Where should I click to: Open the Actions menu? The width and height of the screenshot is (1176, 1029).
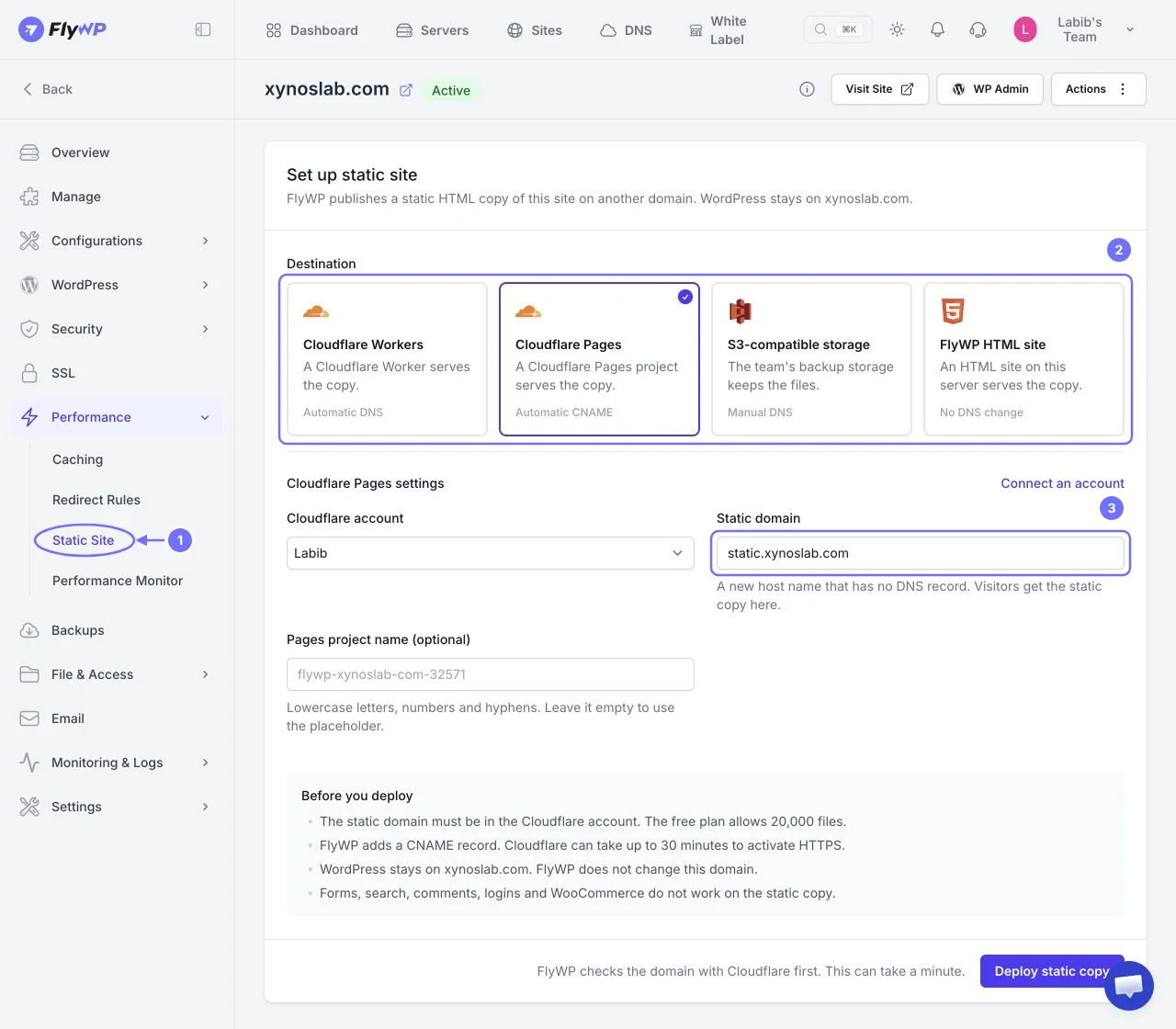[1099, 89]
